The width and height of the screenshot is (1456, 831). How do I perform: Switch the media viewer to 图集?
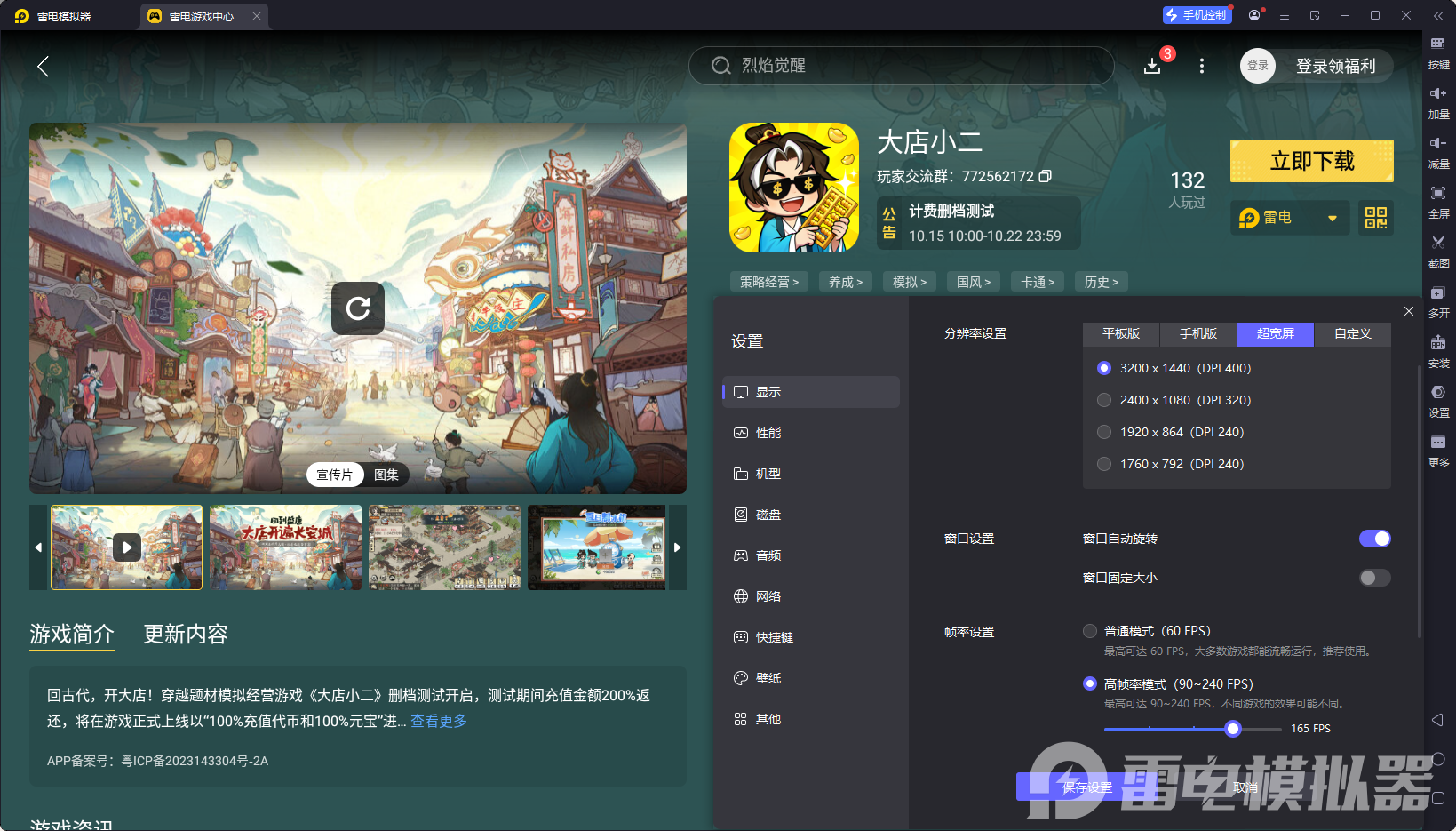coord(386,475)
